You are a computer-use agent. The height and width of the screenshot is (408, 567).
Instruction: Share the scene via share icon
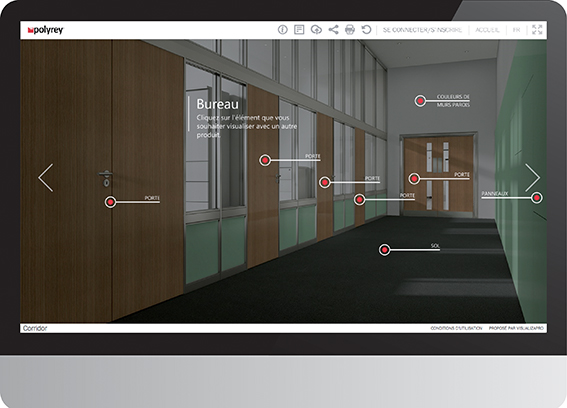(x=333, y=30)
